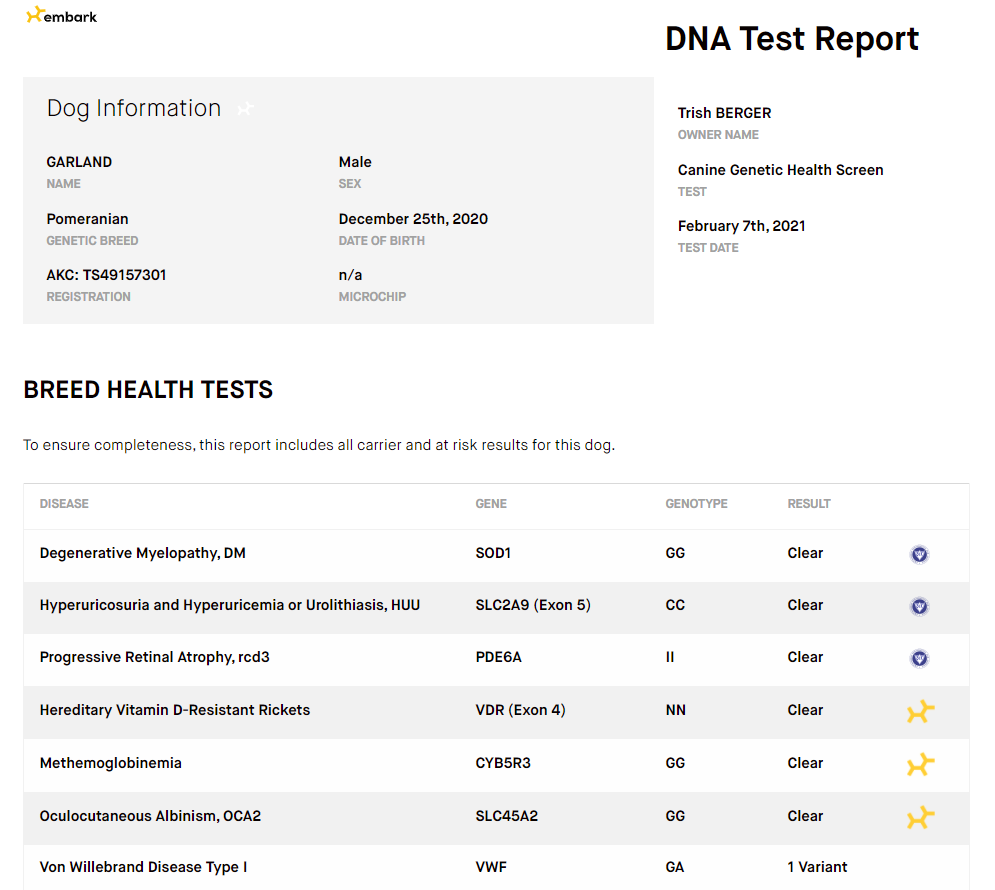
Task: Click the yellow Embark icon for Oculocutaneous Albinism
Action: click(920, 817)
